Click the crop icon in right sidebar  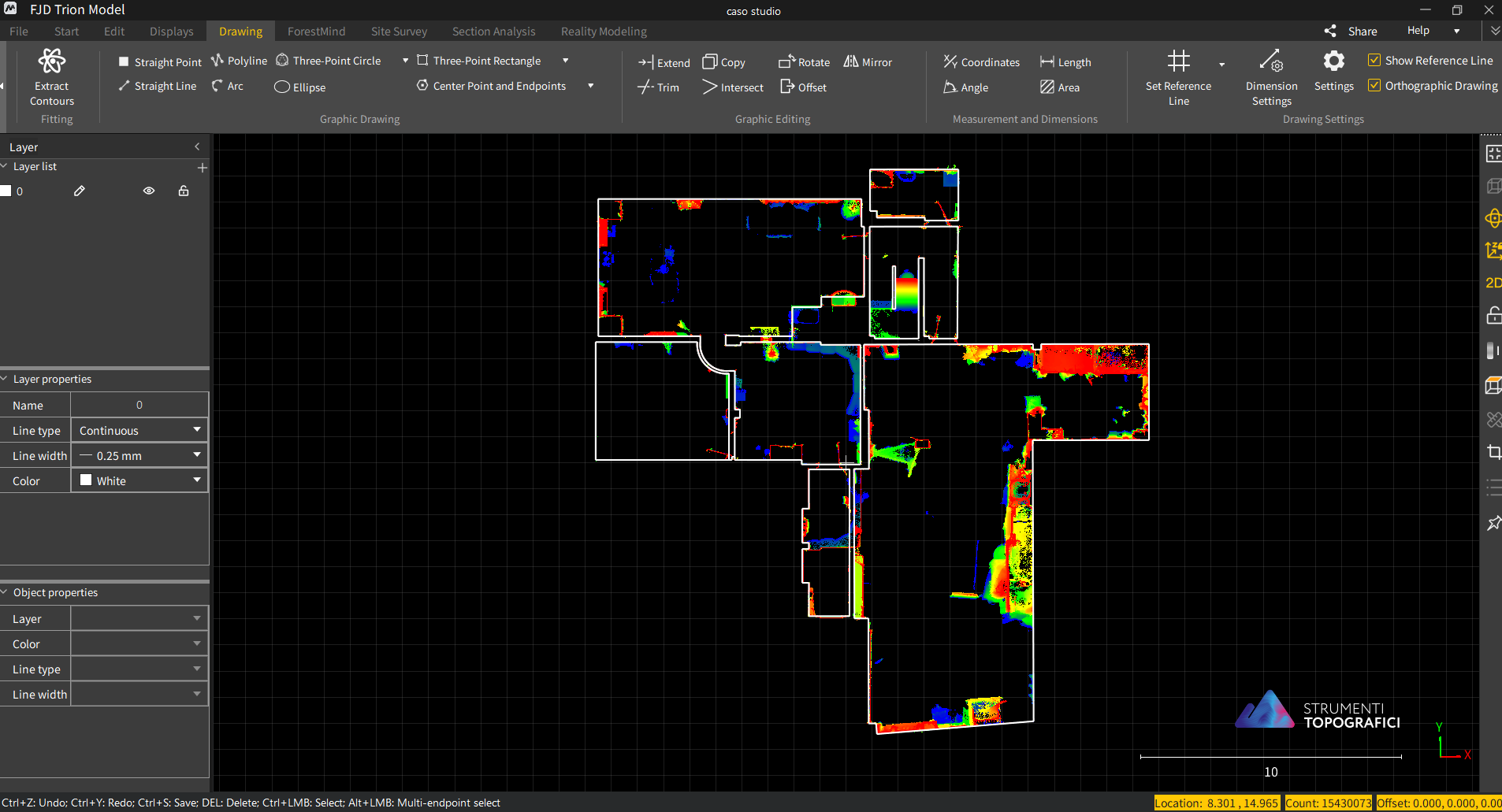click(x=1493, y=452)
